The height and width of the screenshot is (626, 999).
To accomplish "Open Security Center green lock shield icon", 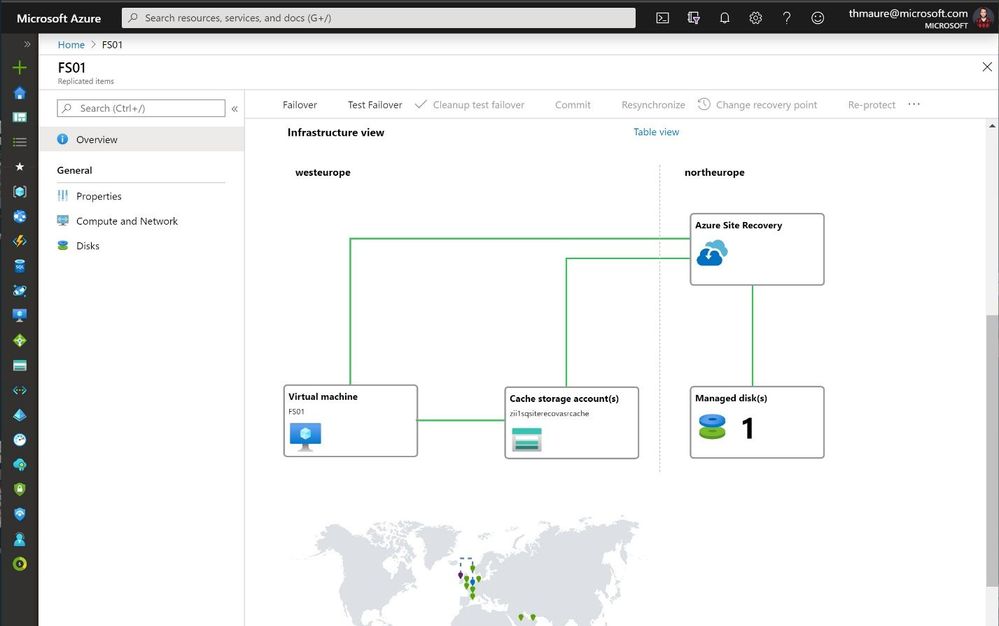I will pos(20,489).
